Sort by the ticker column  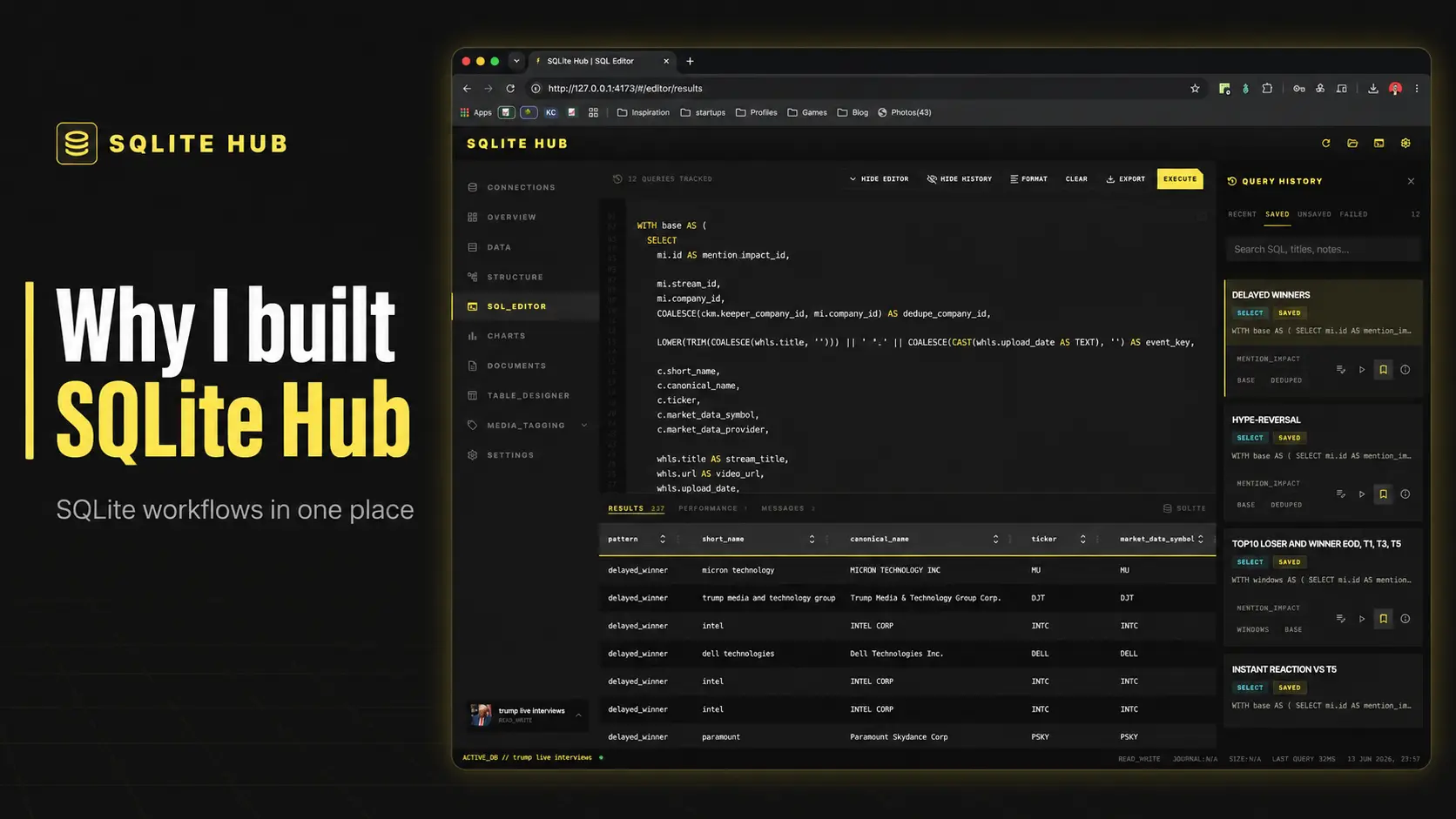(1082, 540)
